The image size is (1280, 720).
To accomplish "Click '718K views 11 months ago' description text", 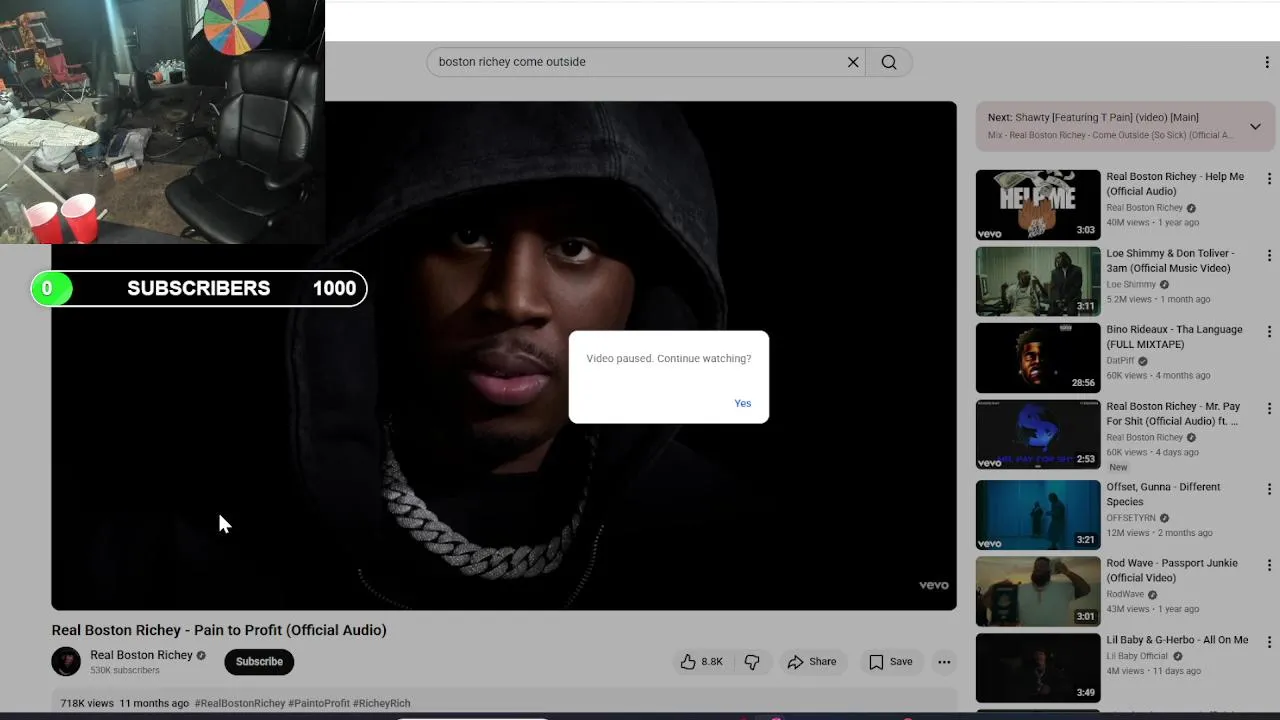I will pos(124,703).
